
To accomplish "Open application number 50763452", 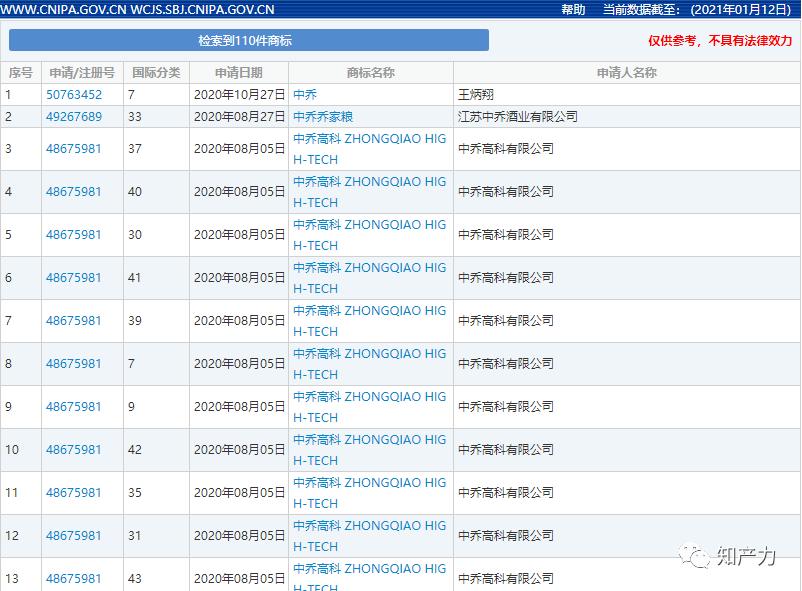I will [x=74, y=95].
